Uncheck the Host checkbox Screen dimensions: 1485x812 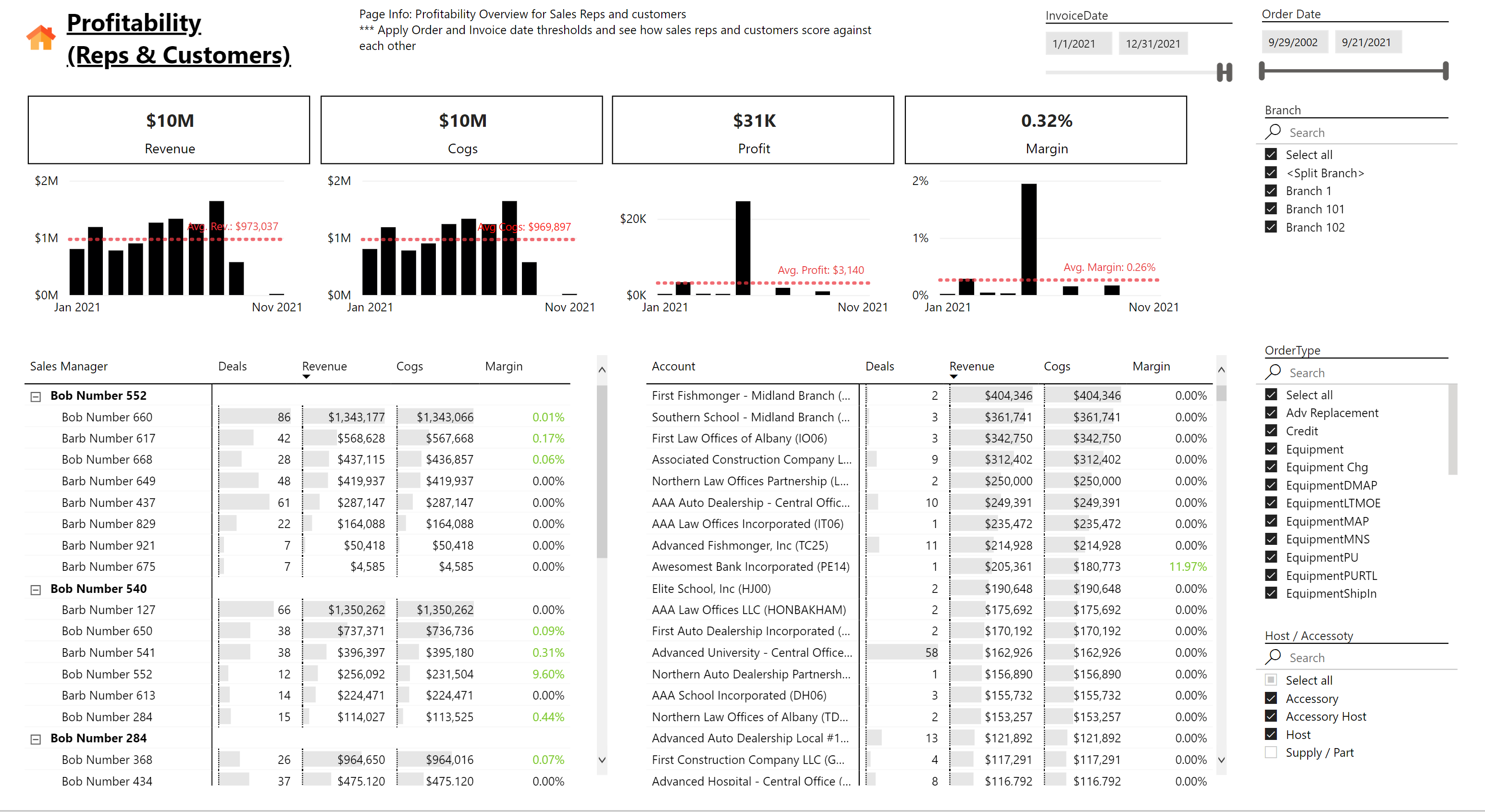pos(1271,734)
